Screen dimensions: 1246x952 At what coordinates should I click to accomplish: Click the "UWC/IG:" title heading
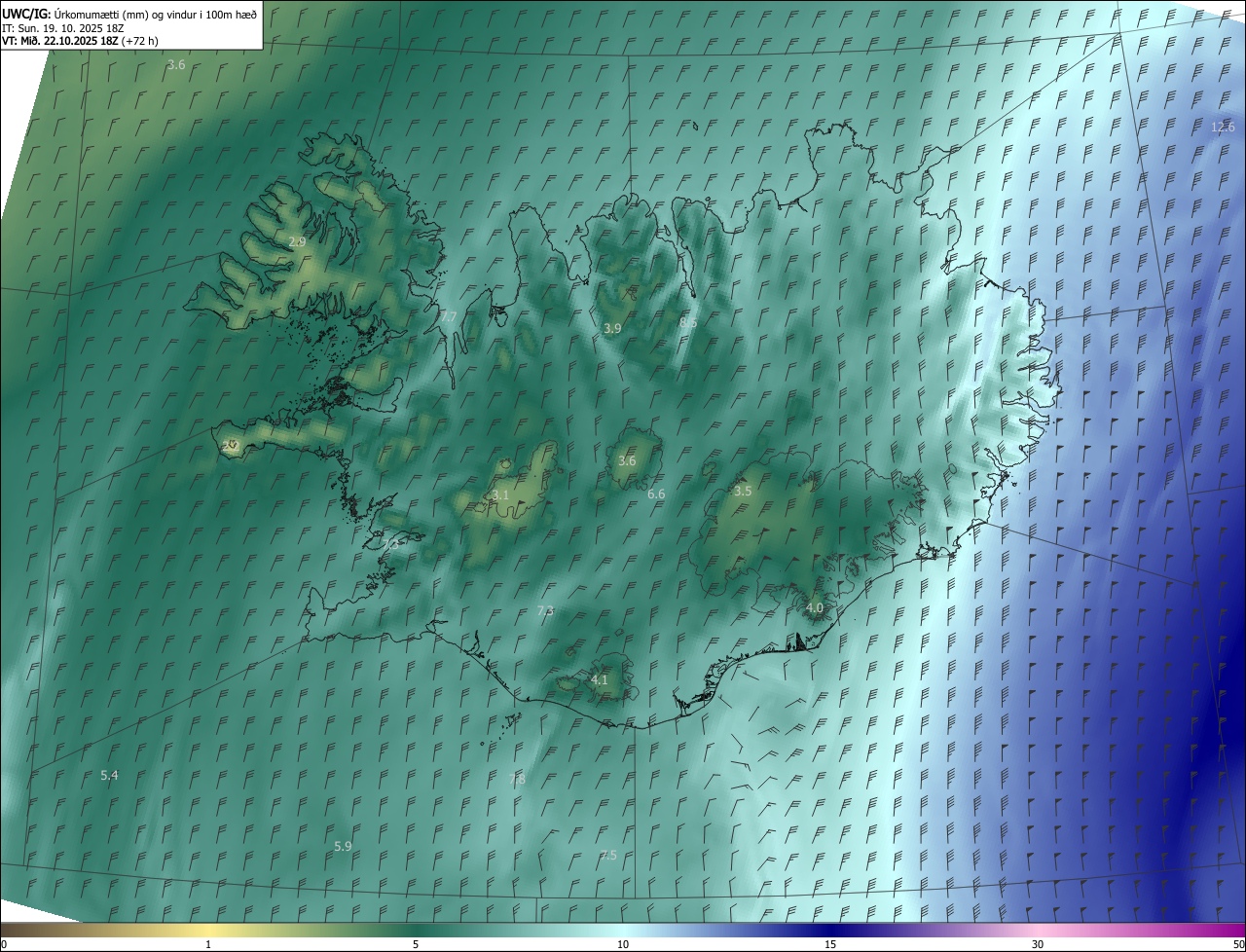26,13
